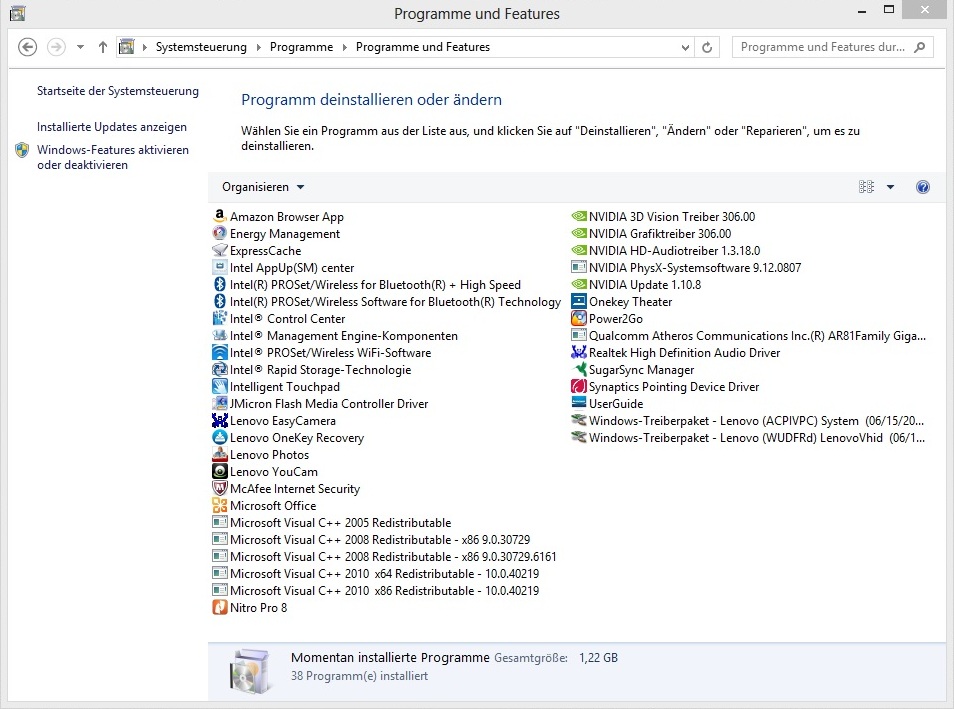Click the Intel PROSet/Wireless WiFi-Software icon
The width and height of the screenshot is (954, 709).
click(x=220, y=352)
